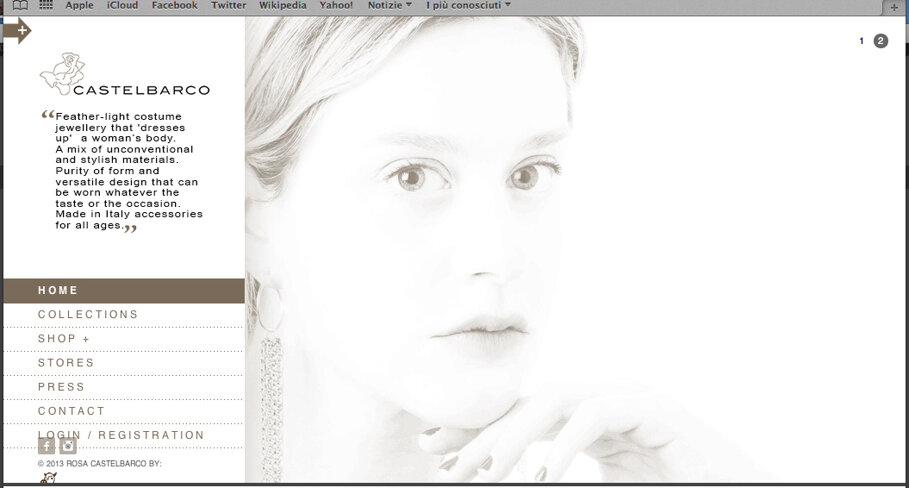The height and width of the screenshot is (488, 909).
Task: Click the brown plus arrow tab
Action: coord(17,31)
